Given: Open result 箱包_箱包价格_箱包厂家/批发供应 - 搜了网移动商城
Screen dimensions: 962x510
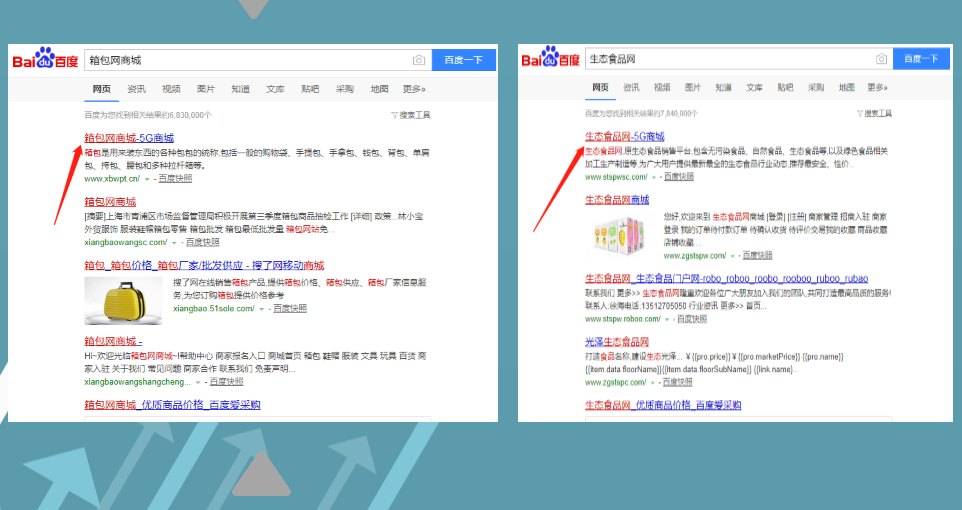Looking at the screenshot, I should [x=204, y=266].
